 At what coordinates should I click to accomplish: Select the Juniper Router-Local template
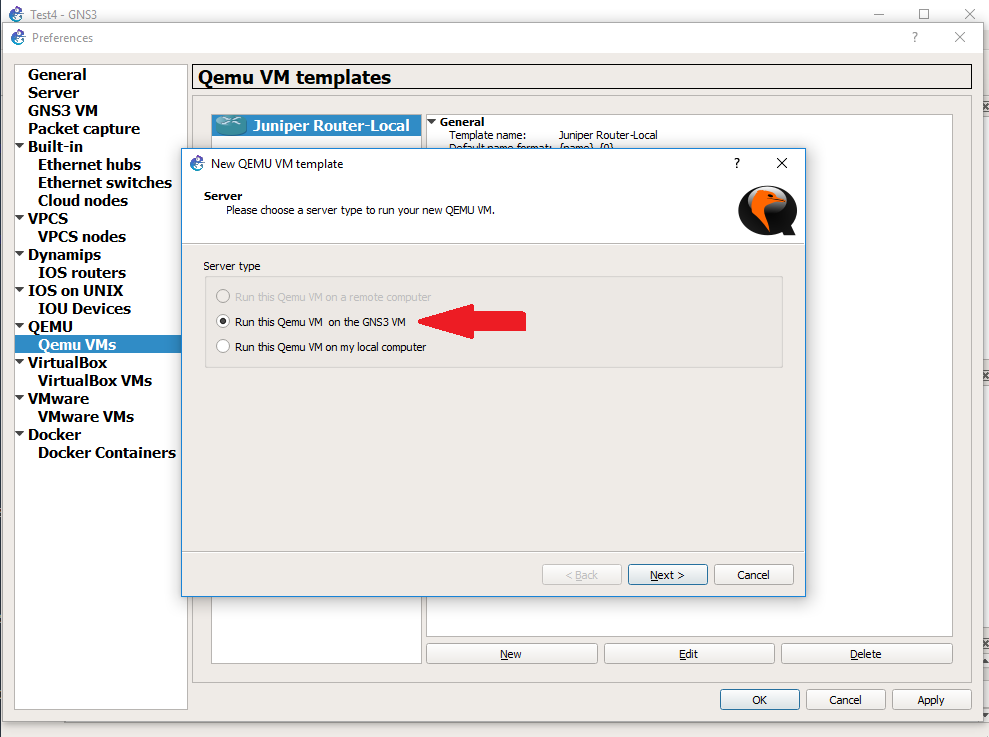click(x=316, y=126)
